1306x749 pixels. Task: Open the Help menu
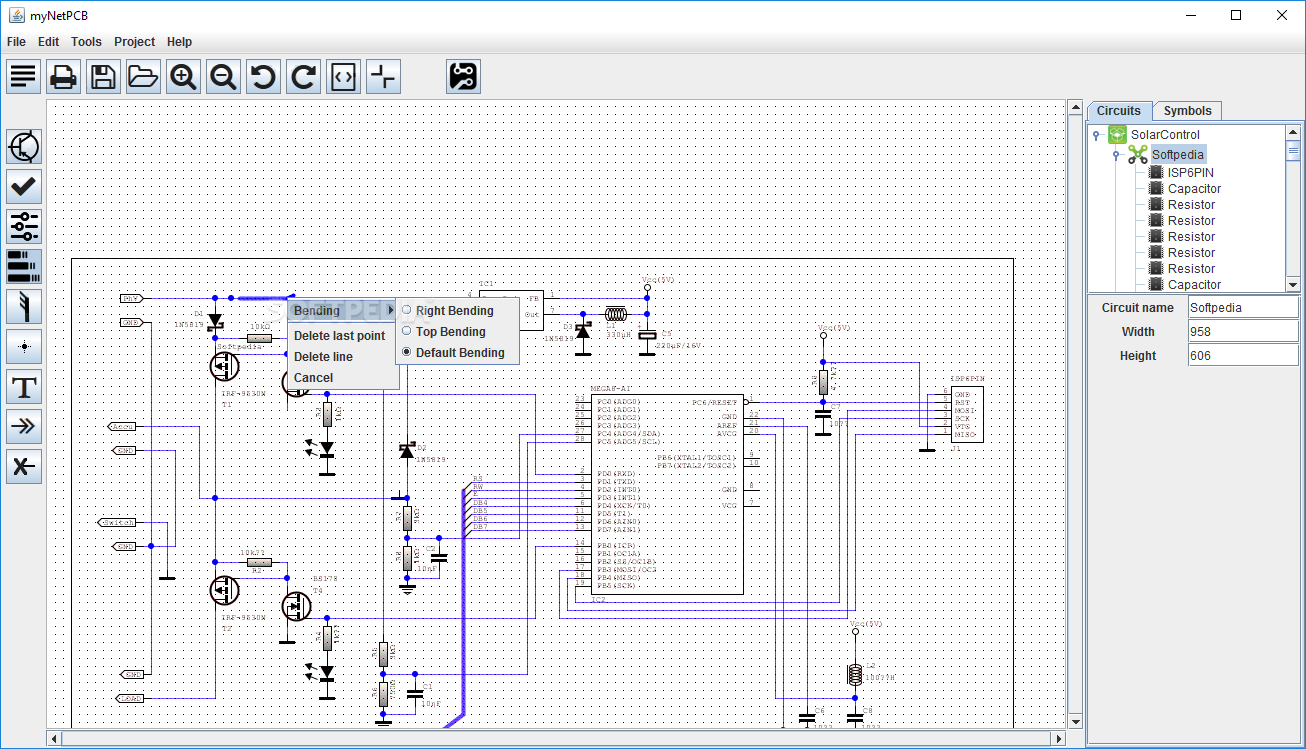pos(179,42)
